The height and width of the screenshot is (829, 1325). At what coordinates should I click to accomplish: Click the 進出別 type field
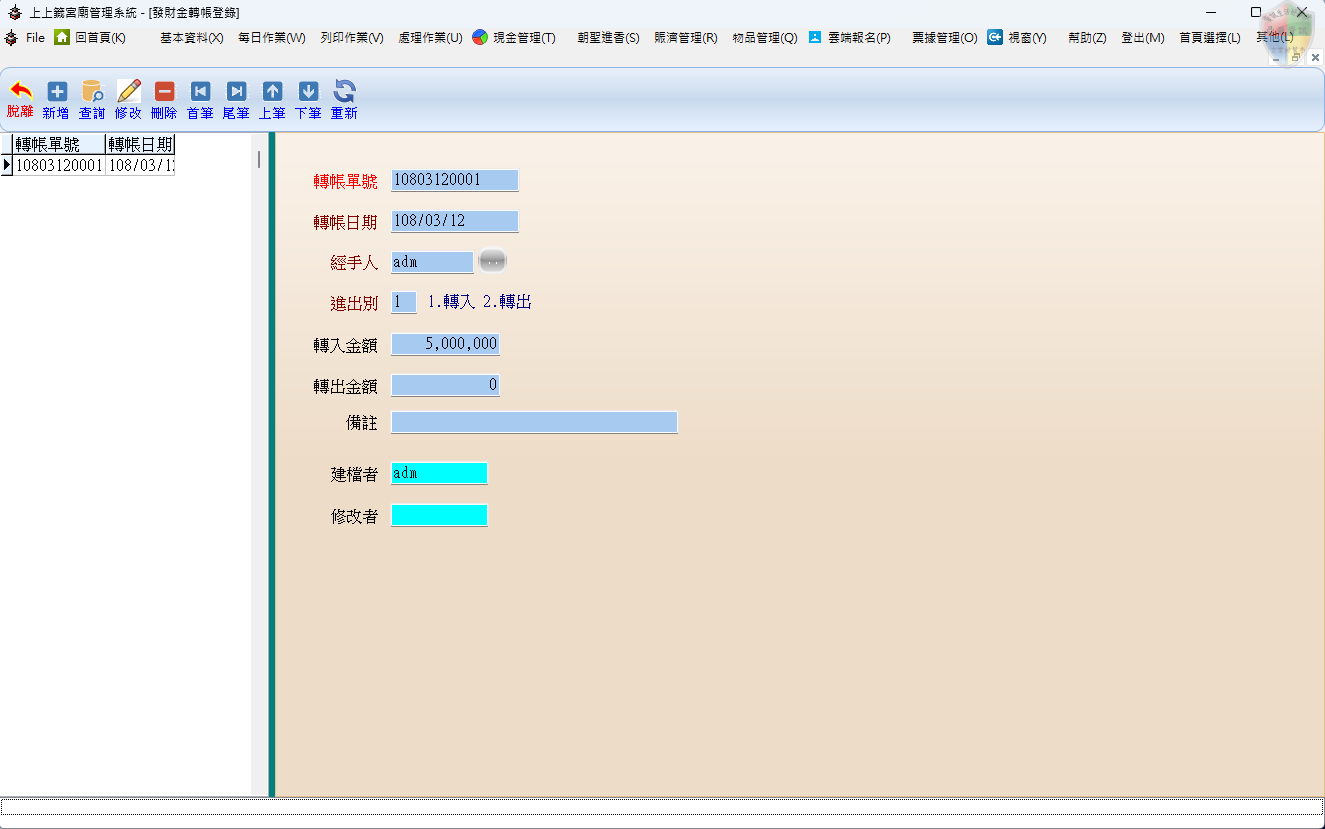[403, 302]
